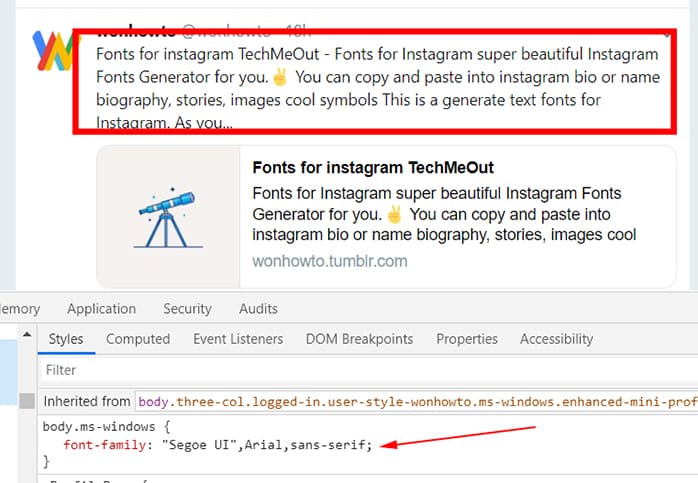Image resolution: width=698 pixels, height=483 pixels.
Task: Click the body.ms-windows selector text
Action: point(99,426)
